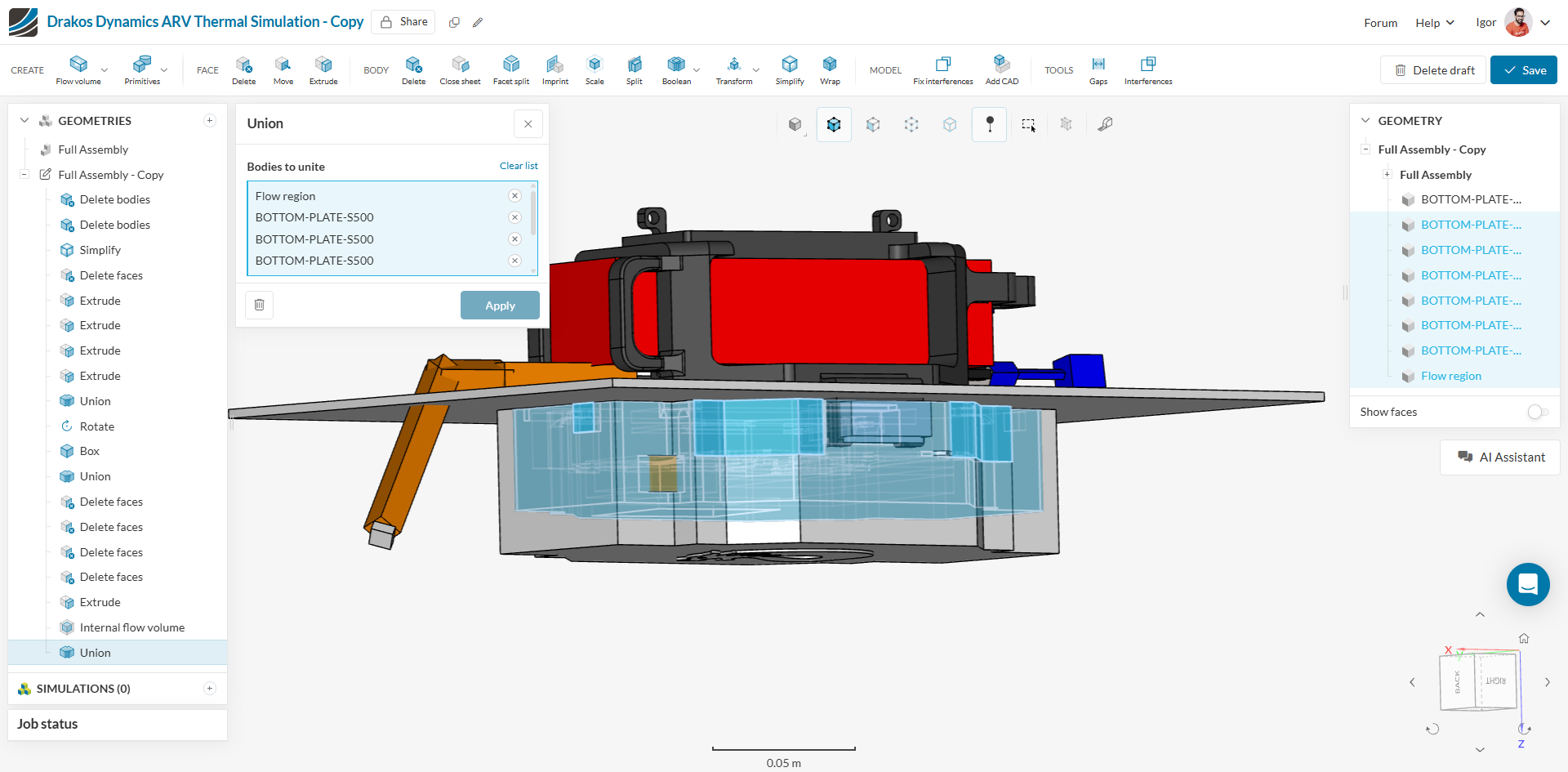The image size is (1568, 772).
Task: Open the Forum link
Action: [1380, 23]
